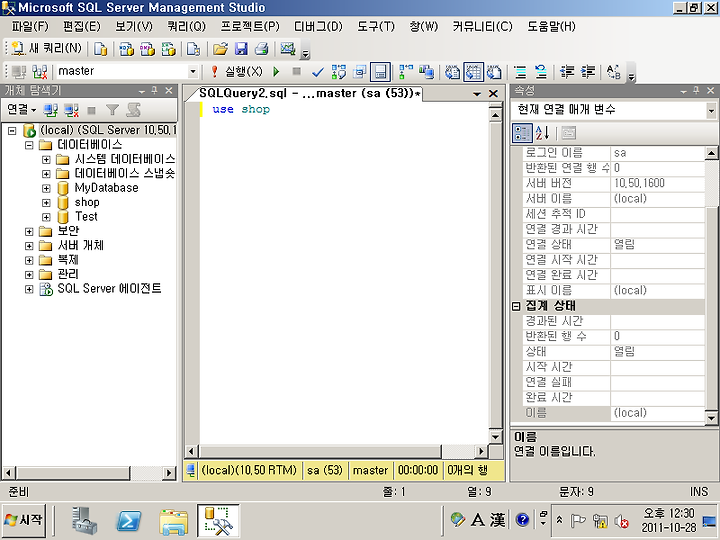Toggle the Results to Grid icon
720x540 pixels.
(x=473, y=72)
